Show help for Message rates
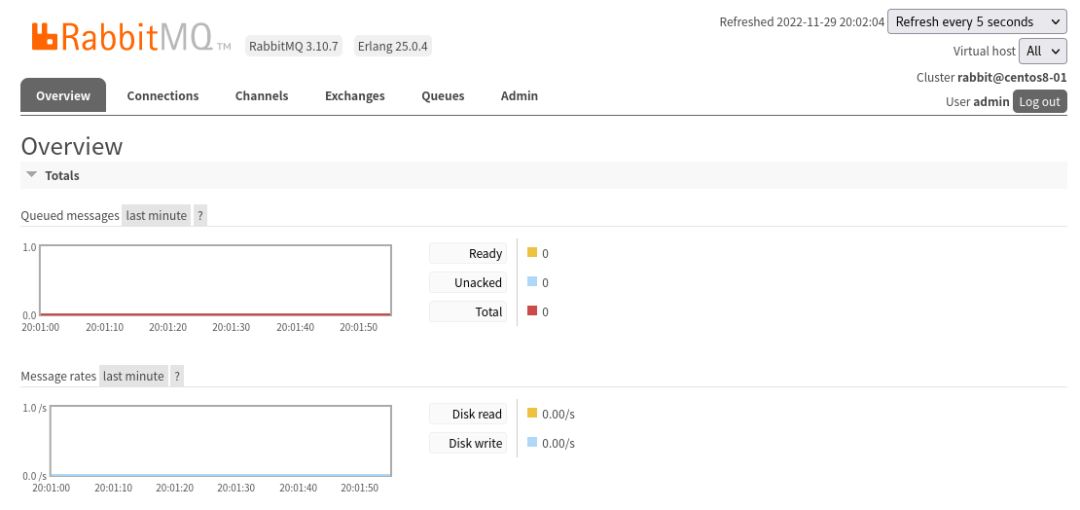This screenshot has height=510, width=1080. click(x=177, y=376)
